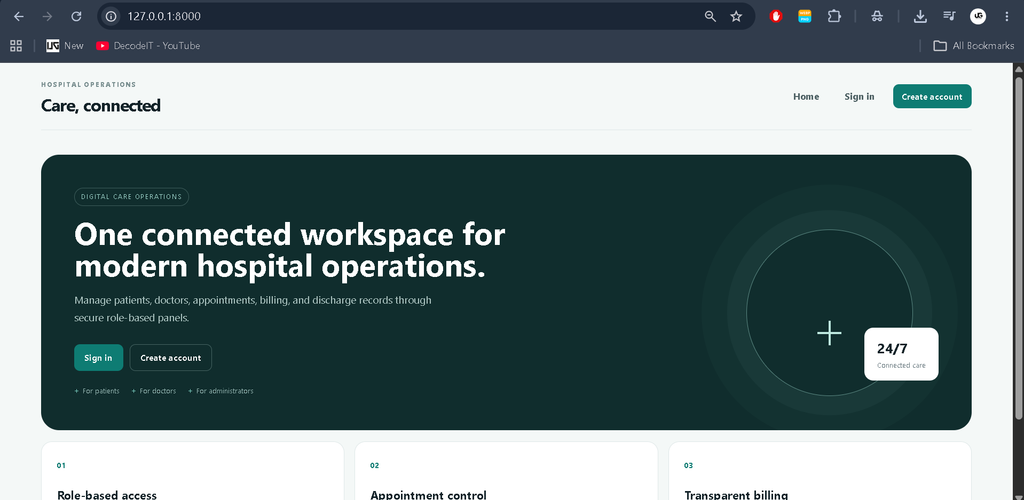Click the HOSPITAL OPERATIONS header label
This screenshot has width=1024, height=500.
(89, 85)
